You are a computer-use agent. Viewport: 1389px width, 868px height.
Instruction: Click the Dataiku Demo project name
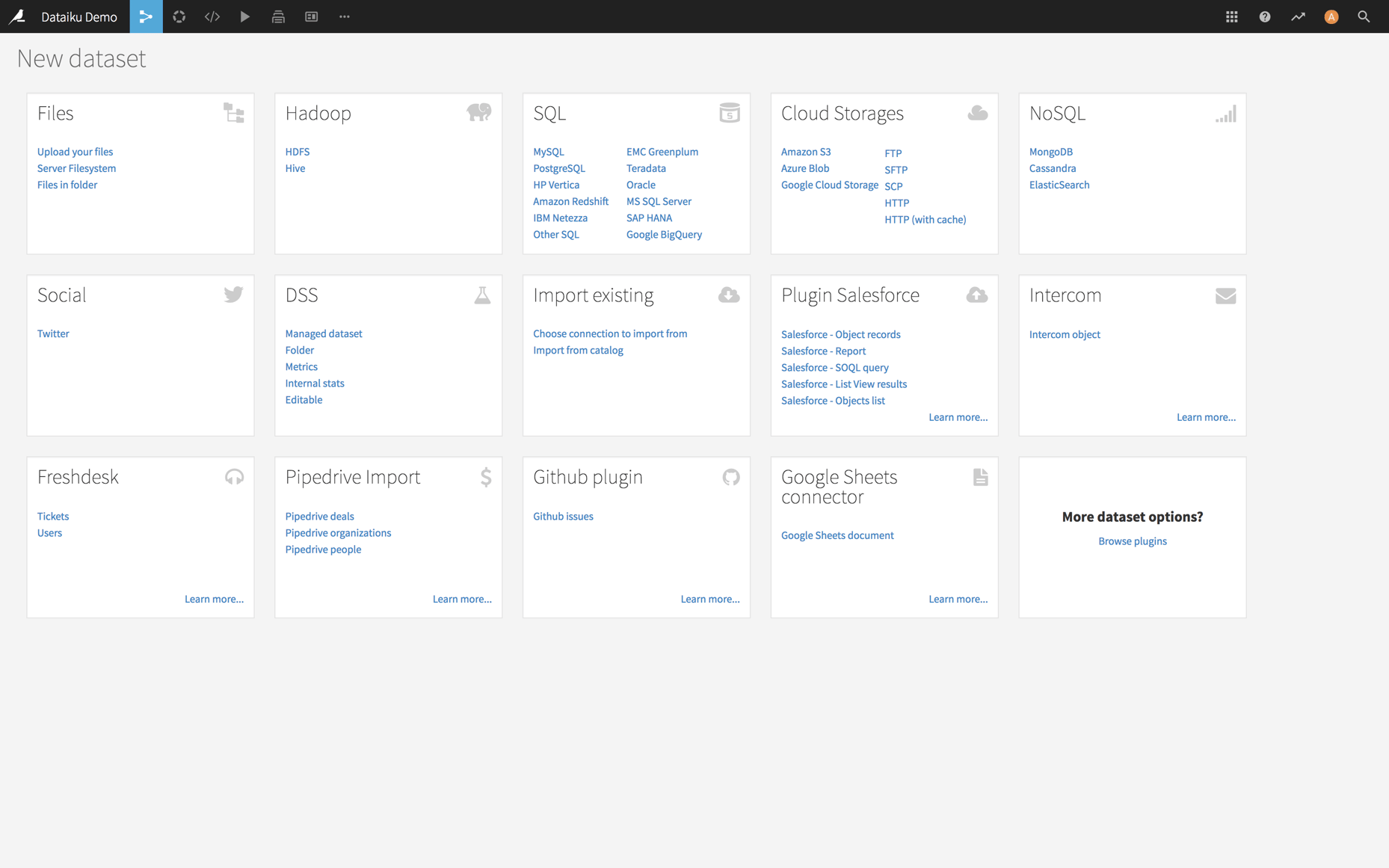click(78, 16)
